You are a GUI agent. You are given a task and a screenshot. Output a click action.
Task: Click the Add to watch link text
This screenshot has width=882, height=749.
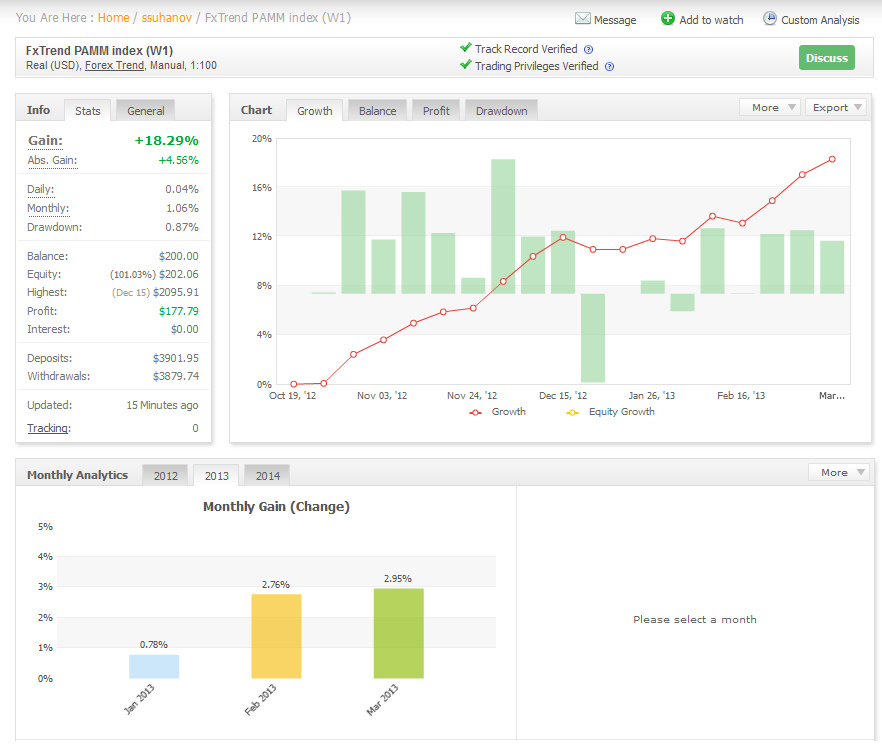pos(711,20)
